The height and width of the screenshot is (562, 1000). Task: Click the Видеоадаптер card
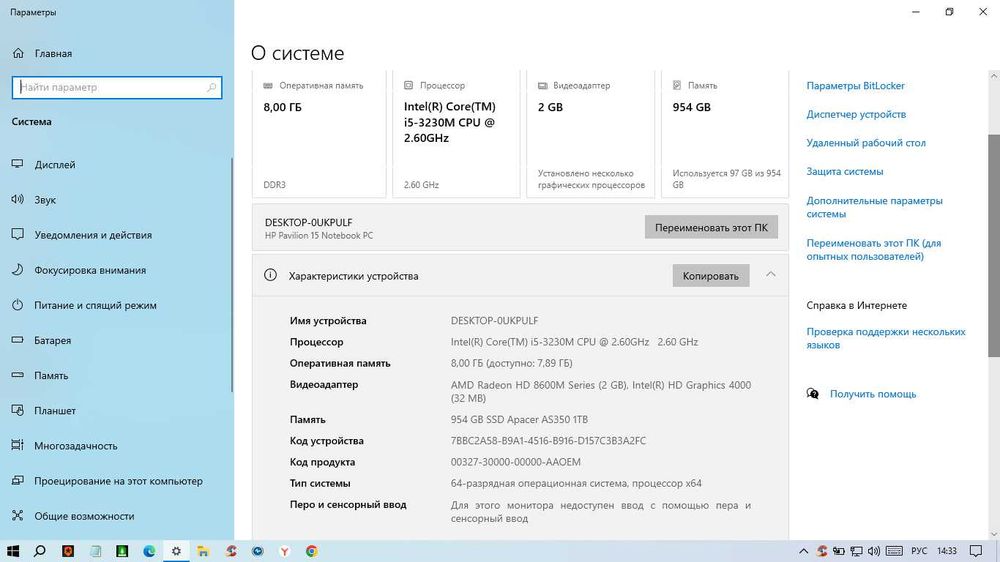tap(591, 134)
